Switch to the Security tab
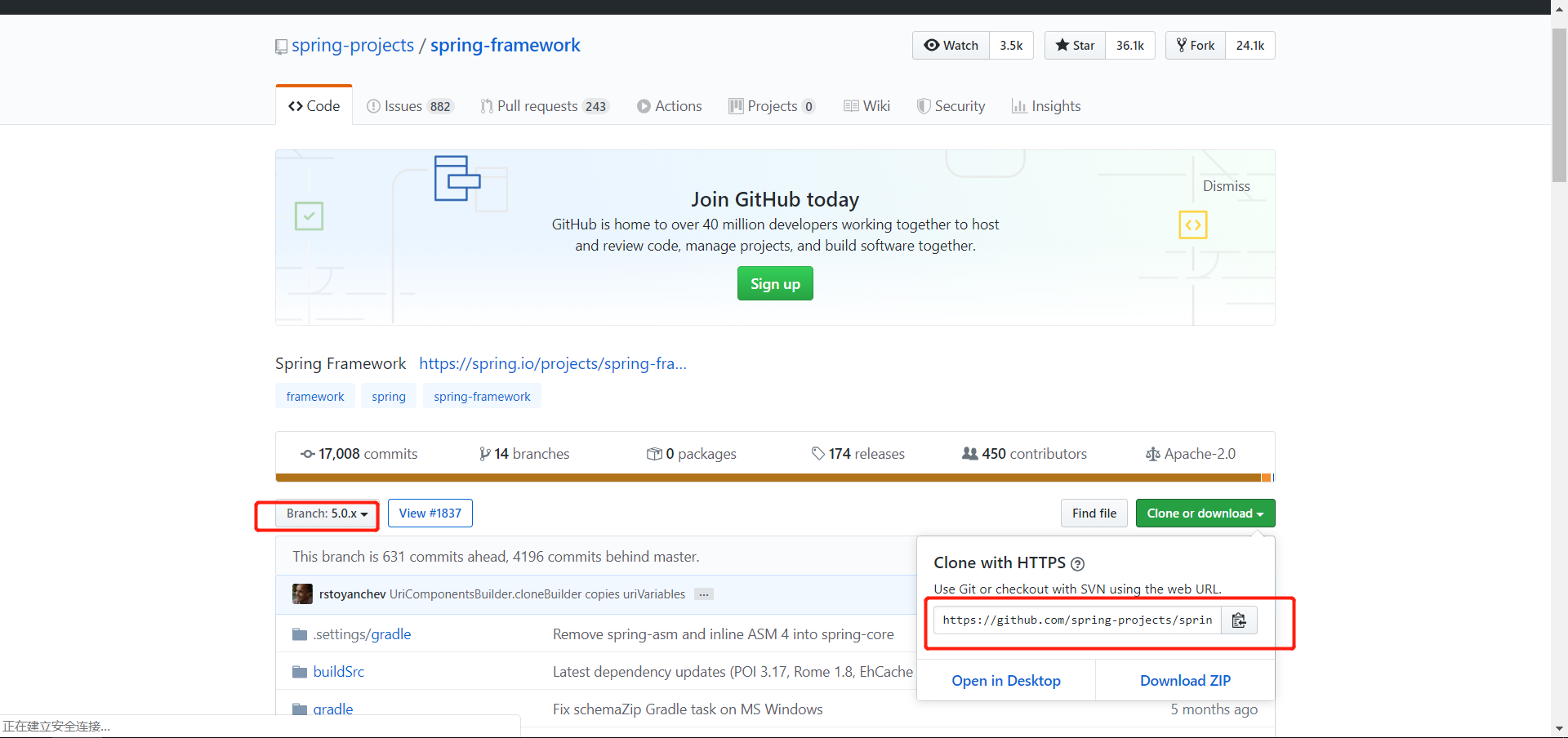The image size is (1568, 738). click(x=951, y=106)
